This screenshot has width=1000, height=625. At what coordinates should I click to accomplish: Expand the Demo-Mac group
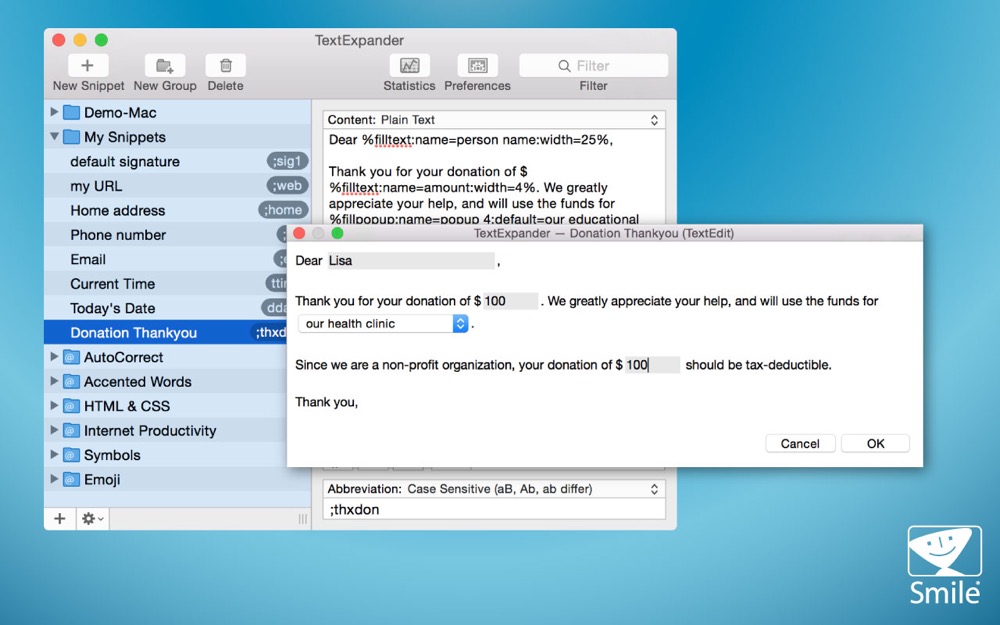click(54, 112)
